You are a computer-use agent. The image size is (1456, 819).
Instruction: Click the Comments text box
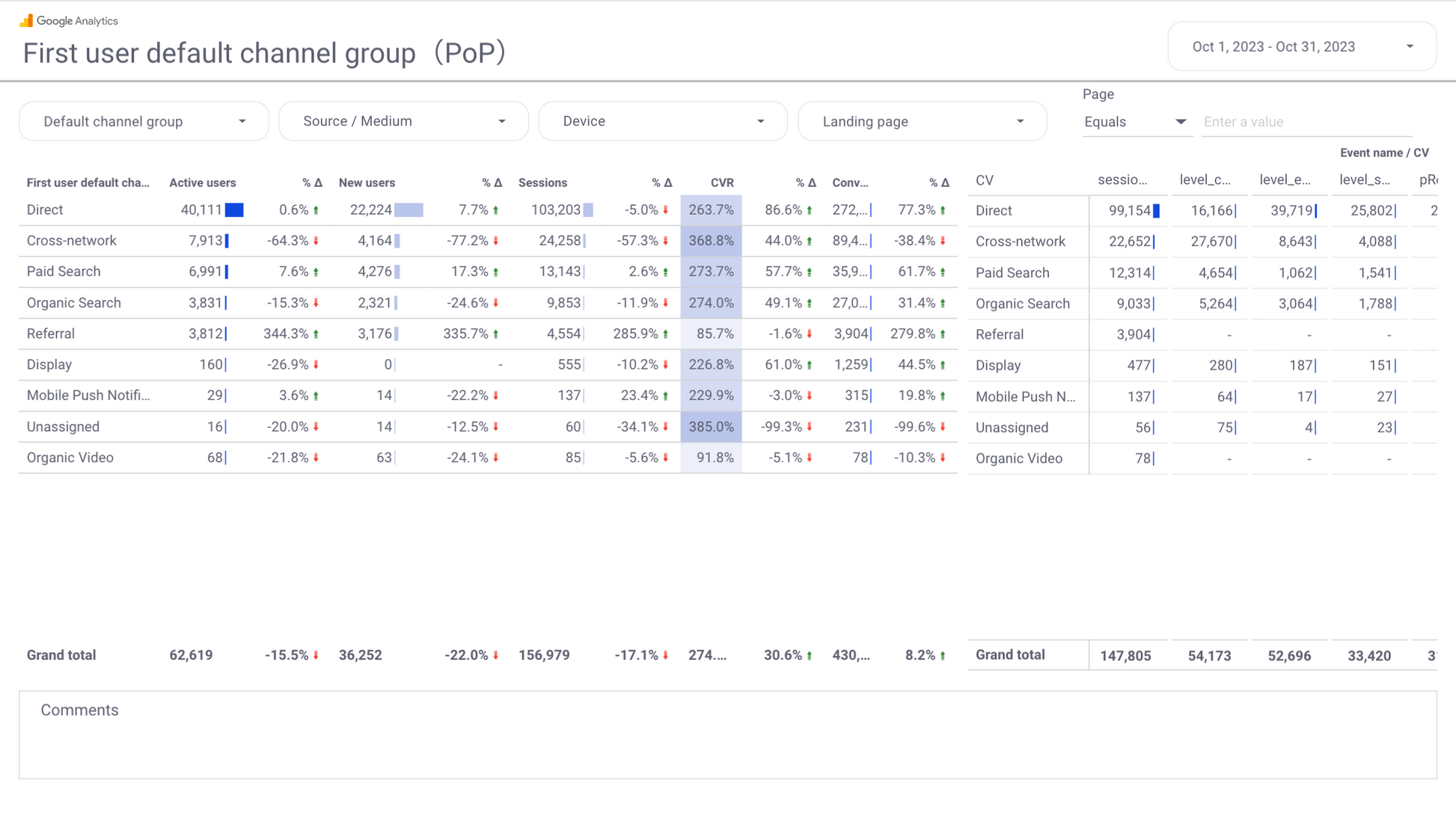coord(727,734)
